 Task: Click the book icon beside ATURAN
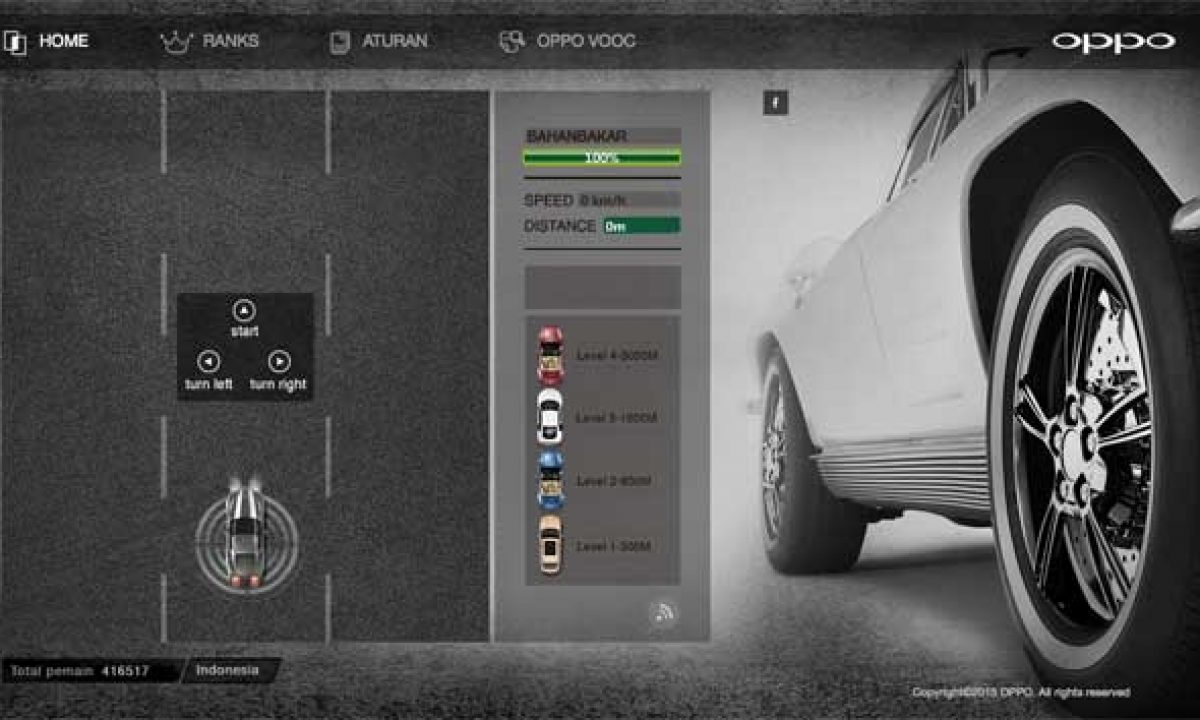(x=340, y=42)
